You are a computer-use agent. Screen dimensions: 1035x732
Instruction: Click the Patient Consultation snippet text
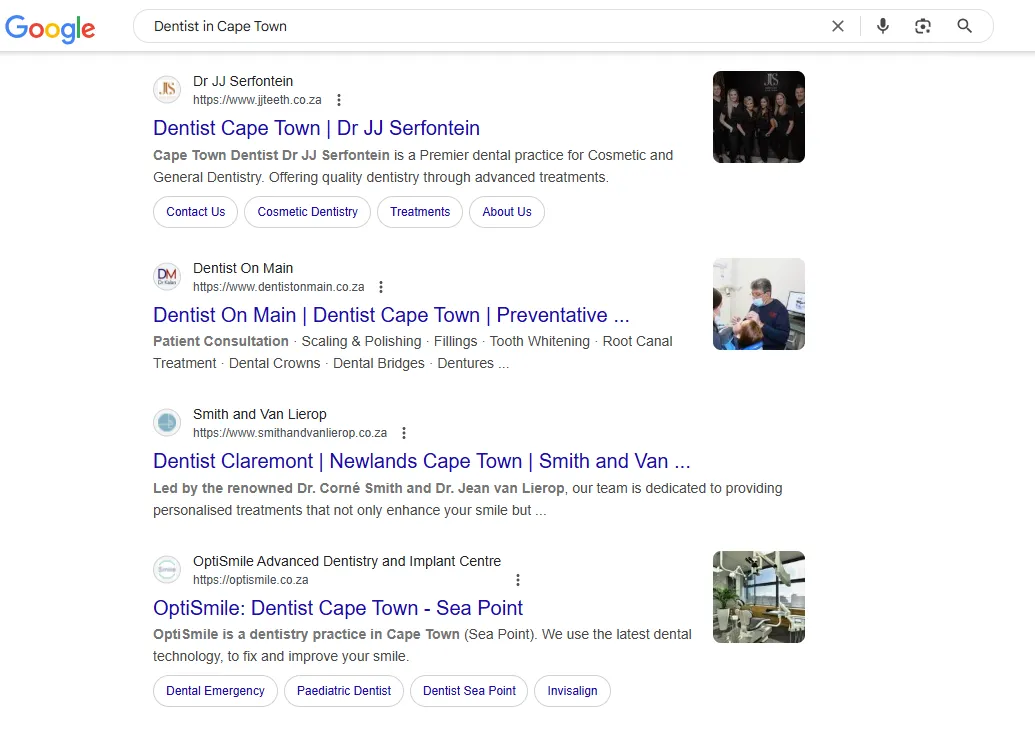tap(221, 341)
